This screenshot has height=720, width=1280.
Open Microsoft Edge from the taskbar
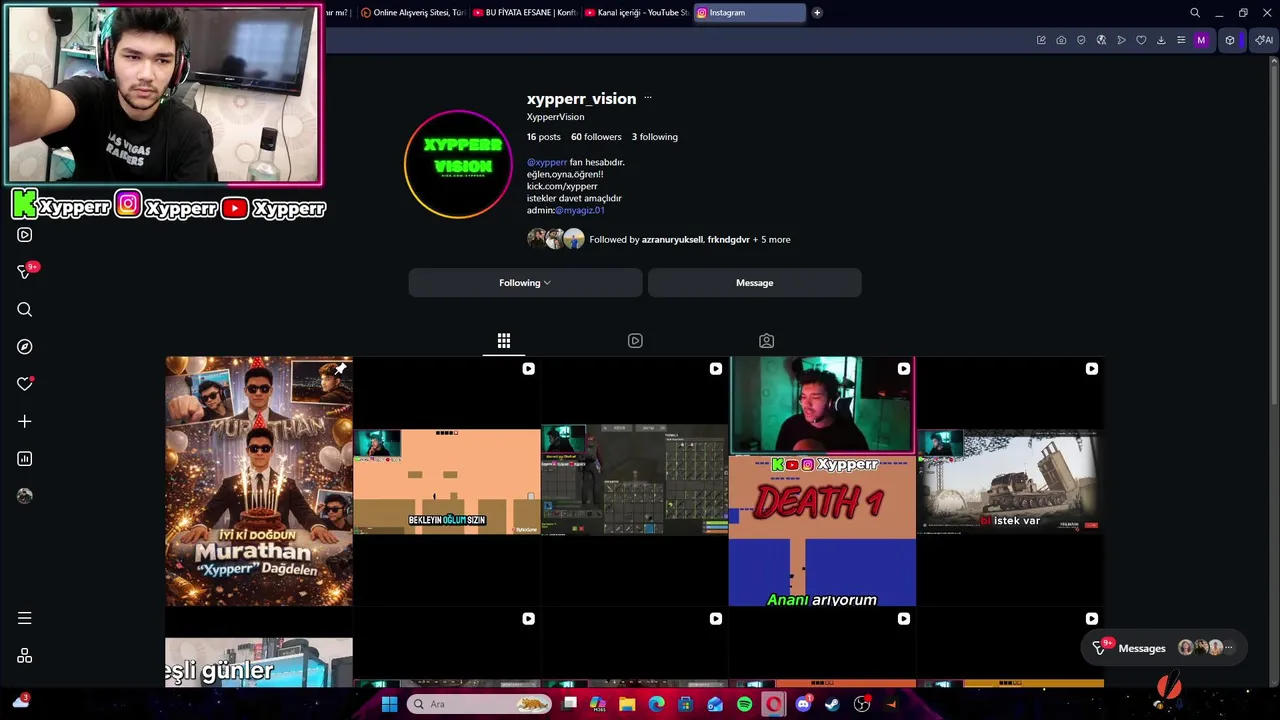point(656,704)
